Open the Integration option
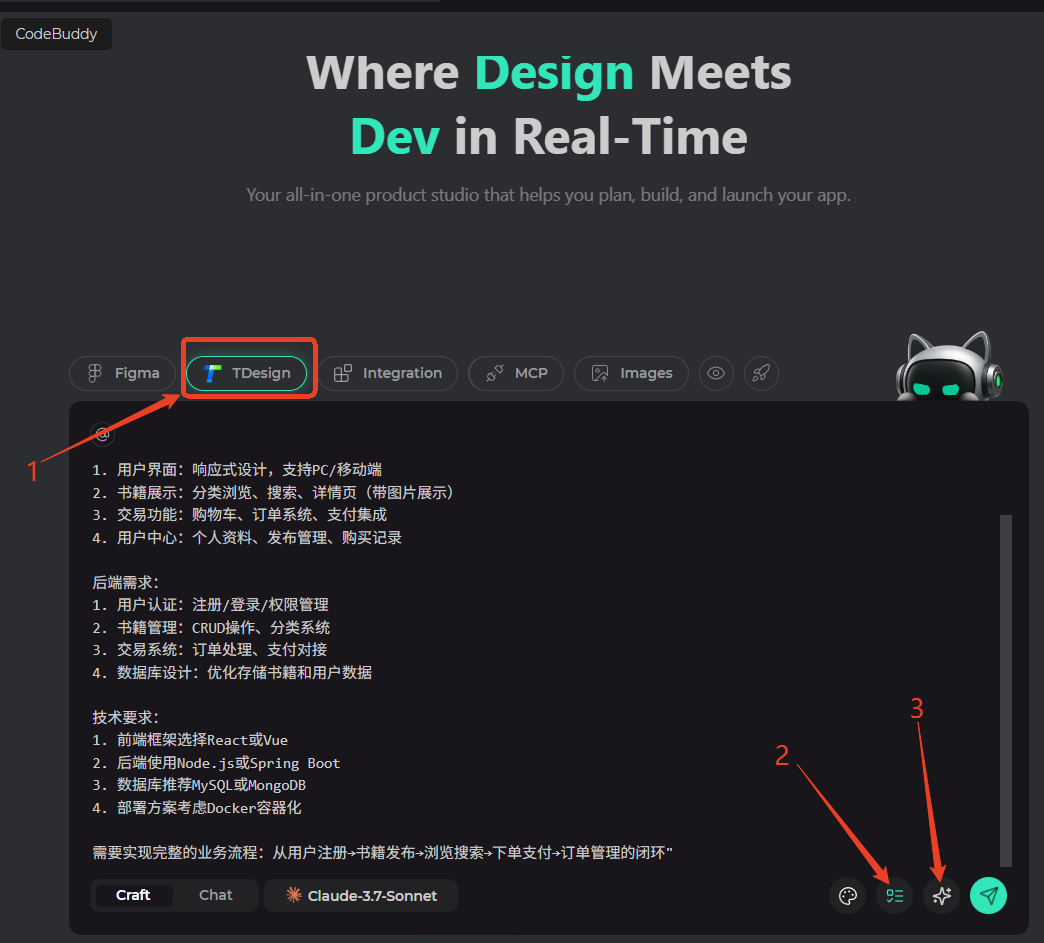 (x=388, y=373)
